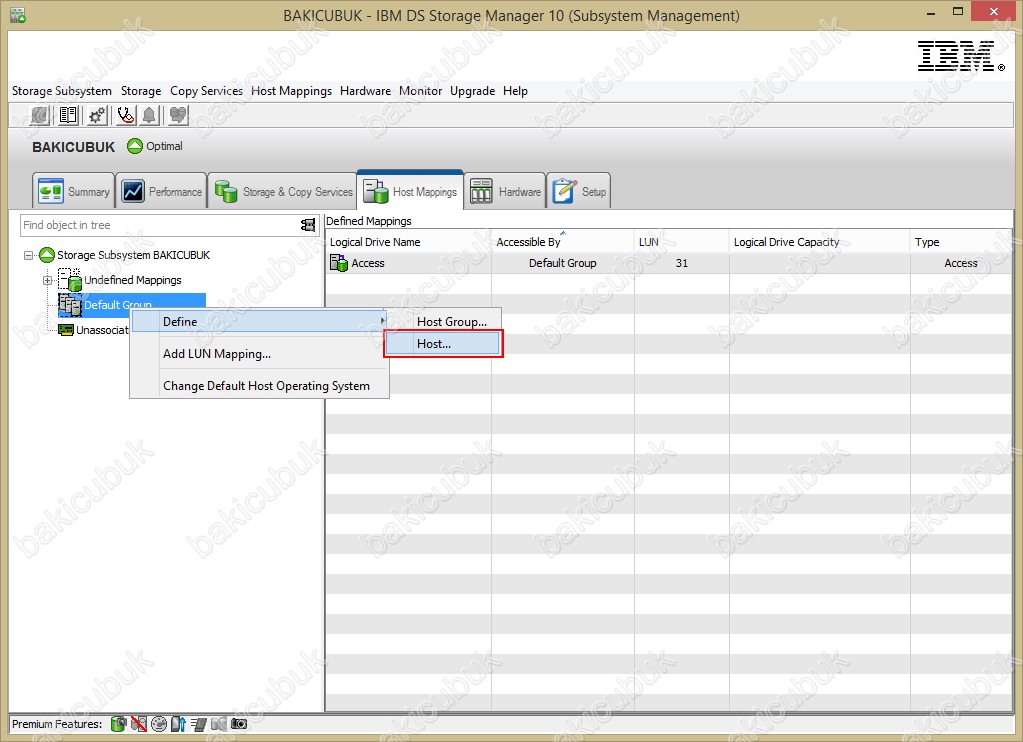Viewport: 1023px width, 742px height.
Task: Click the gauge premium feature icon
Action: (159, 724)
